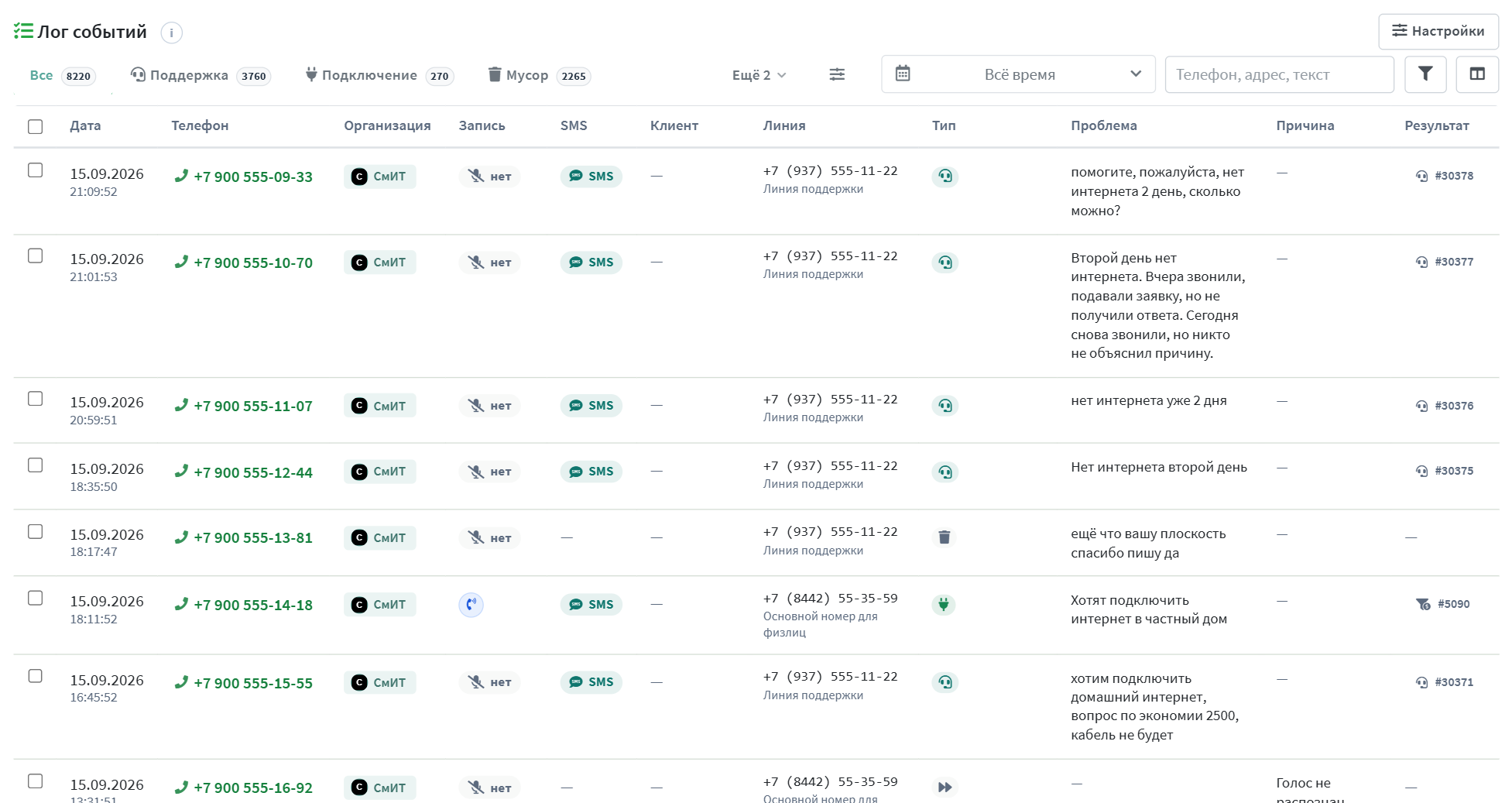Image resolution: width=1512 pixels, height=803 pixels.
Task: Sort by the 'Дата' column header
Action: click(x=85, y=125)
